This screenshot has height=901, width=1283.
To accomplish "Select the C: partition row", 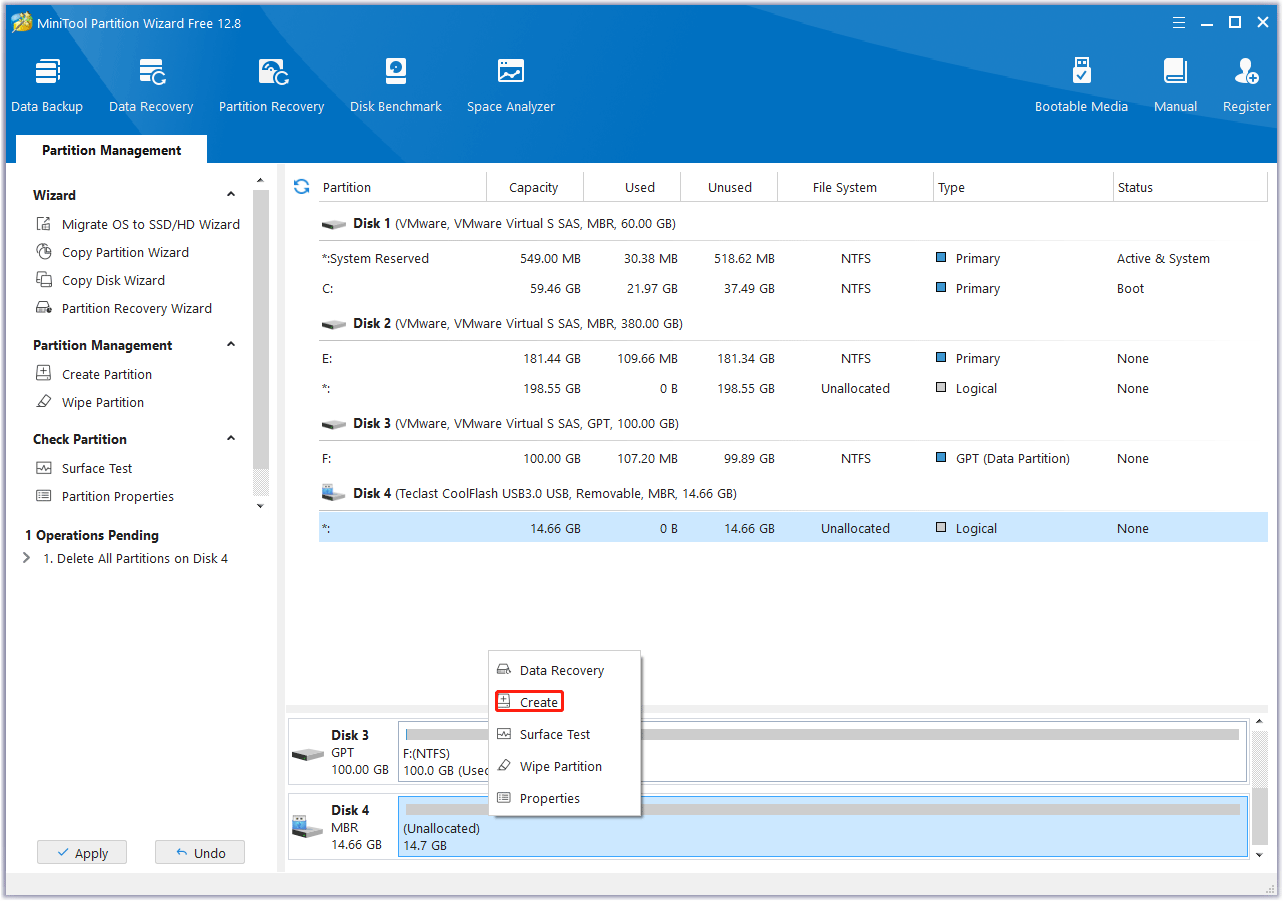I will click(x=793, y=288).
